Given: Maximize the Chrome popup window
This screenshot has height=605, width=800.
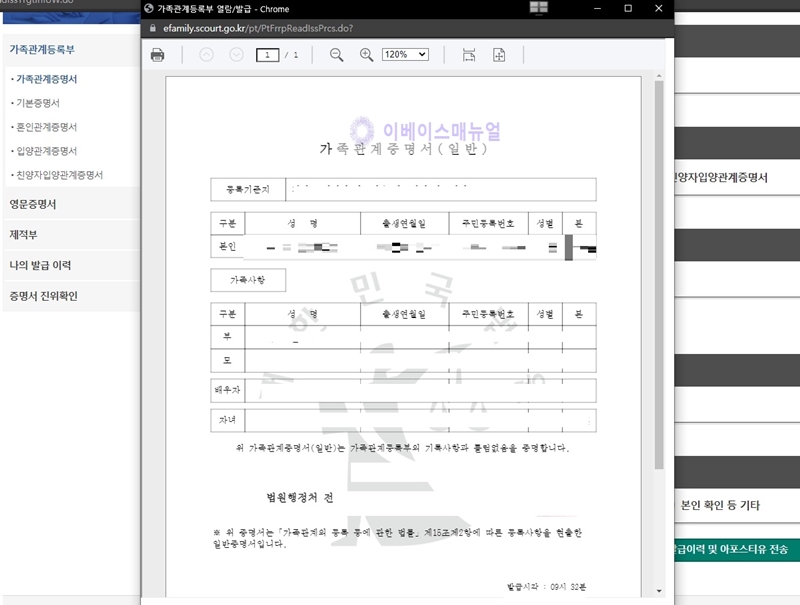Looking at the screenshot, I should point(628,9).
